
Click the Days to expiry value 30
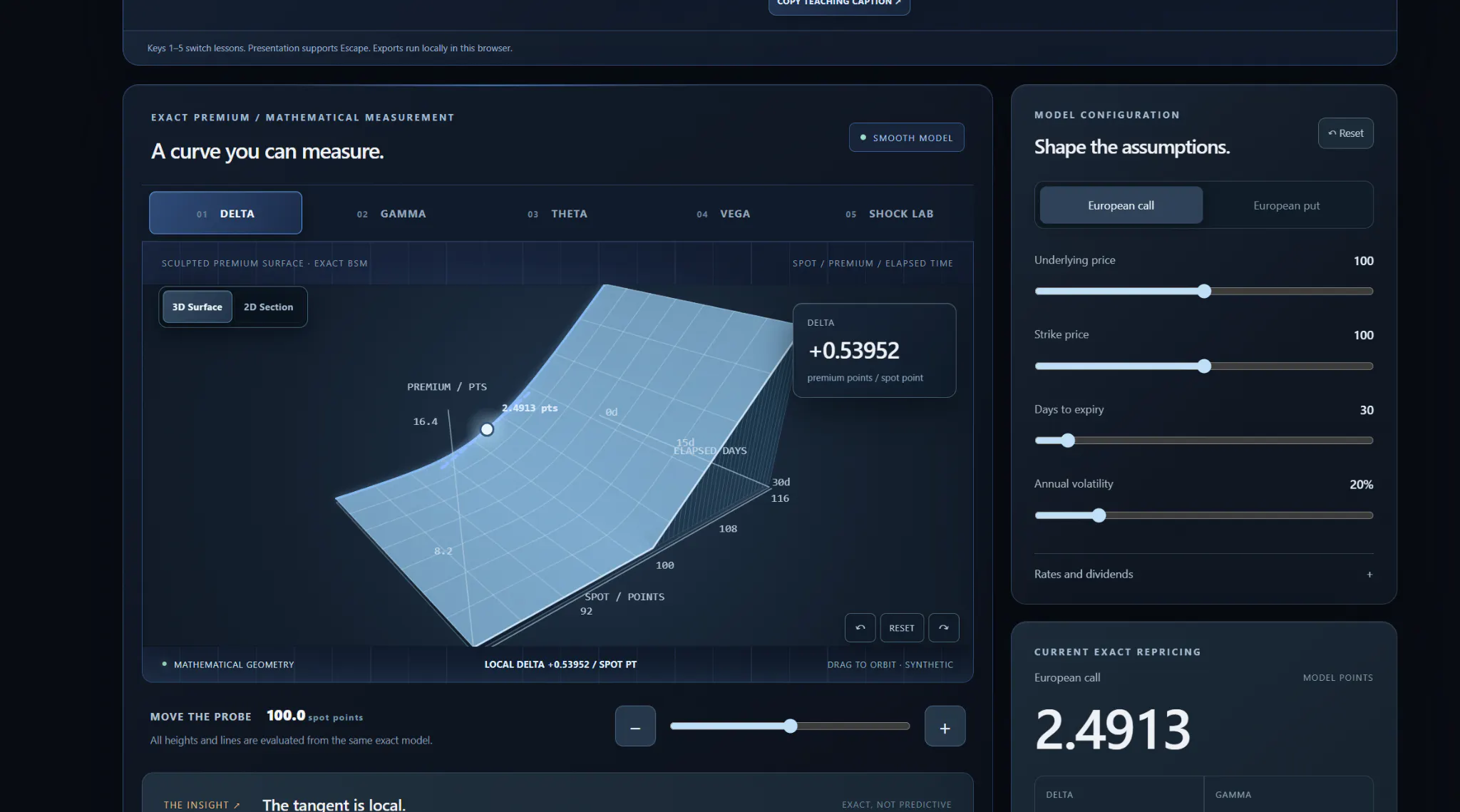coord(1367,410)
